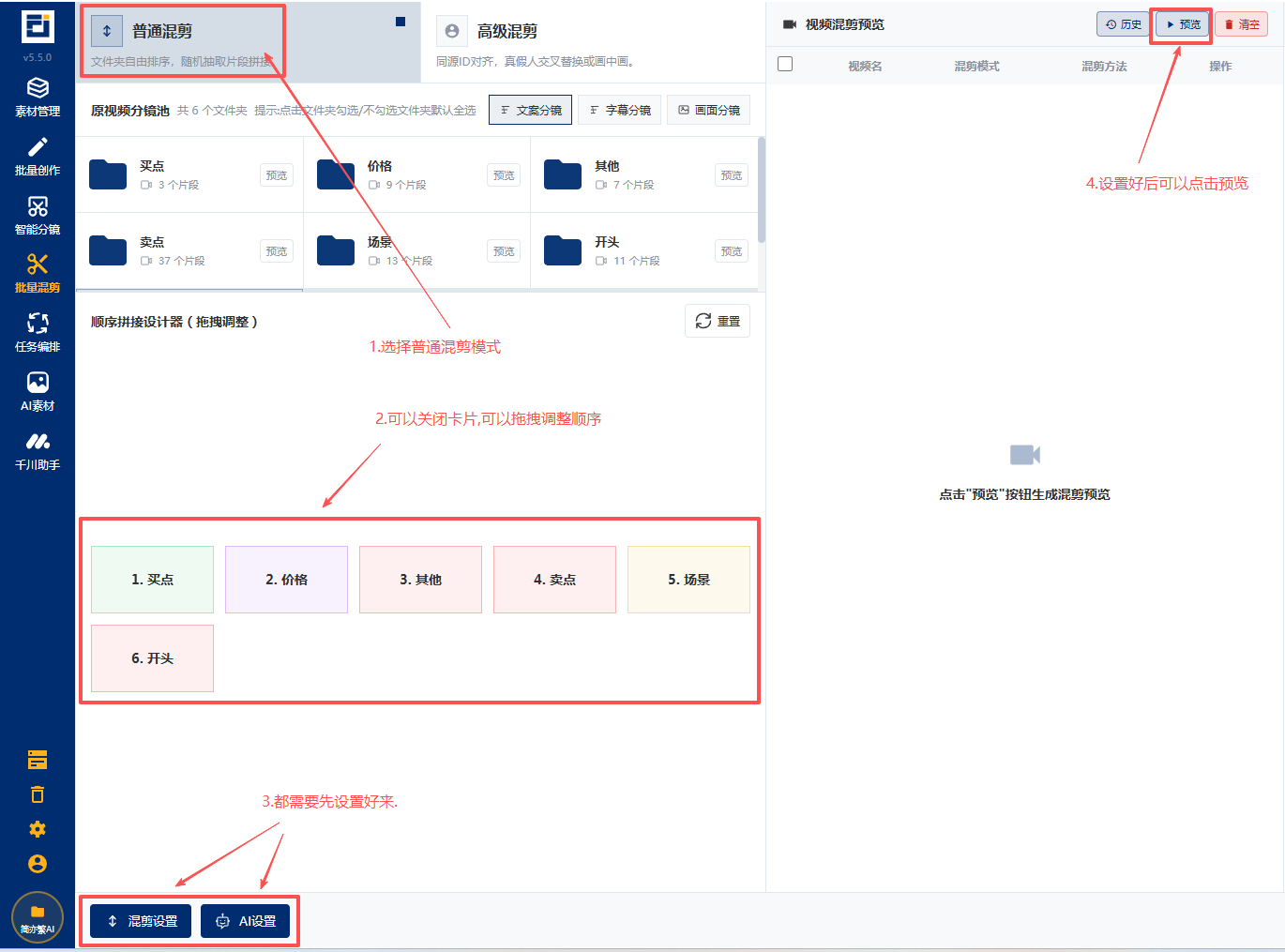Click 清空 to clear the preview list
Image resolution: width=1285 pixels, height=952 pixels.
pyautogui.click(x=1241, y=24)
